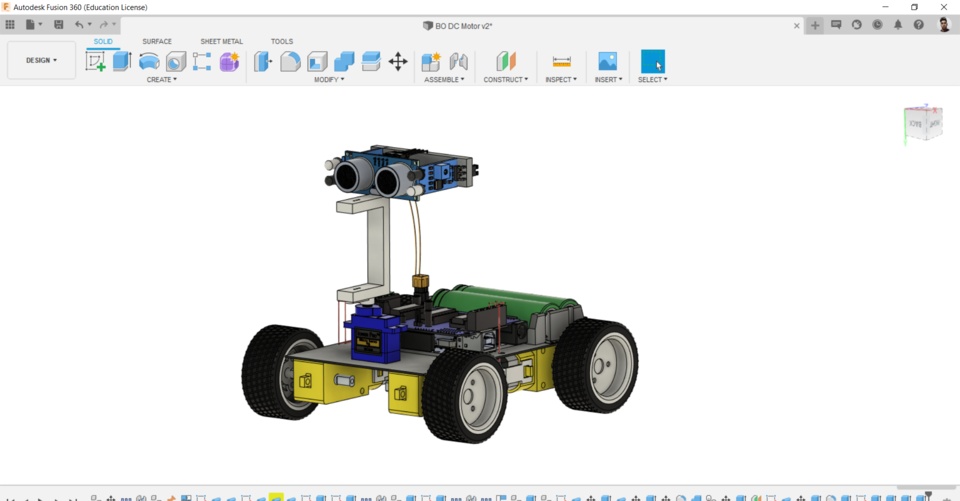This screenshot has width=960, height=501.
Task: Save the document with the Save icon
Action: click(x=59, y=24)
